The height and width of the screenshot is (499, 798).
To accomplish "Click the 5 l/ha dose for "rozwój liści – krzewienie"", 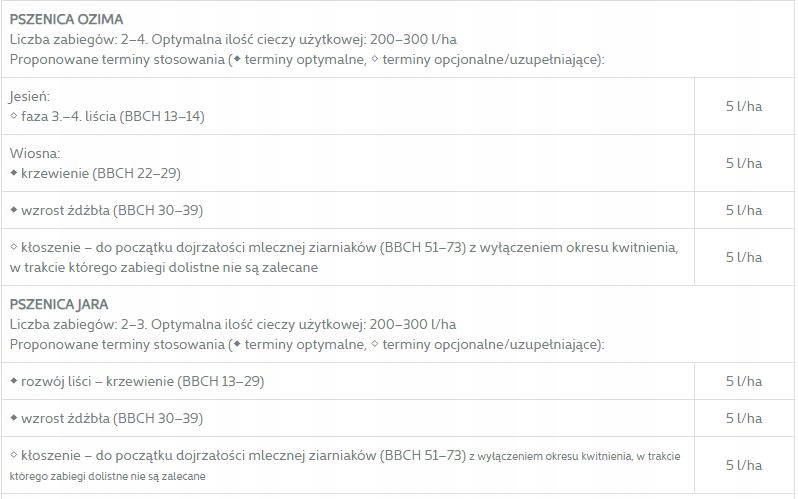I will pyautogui.click(x=744, y=381).
